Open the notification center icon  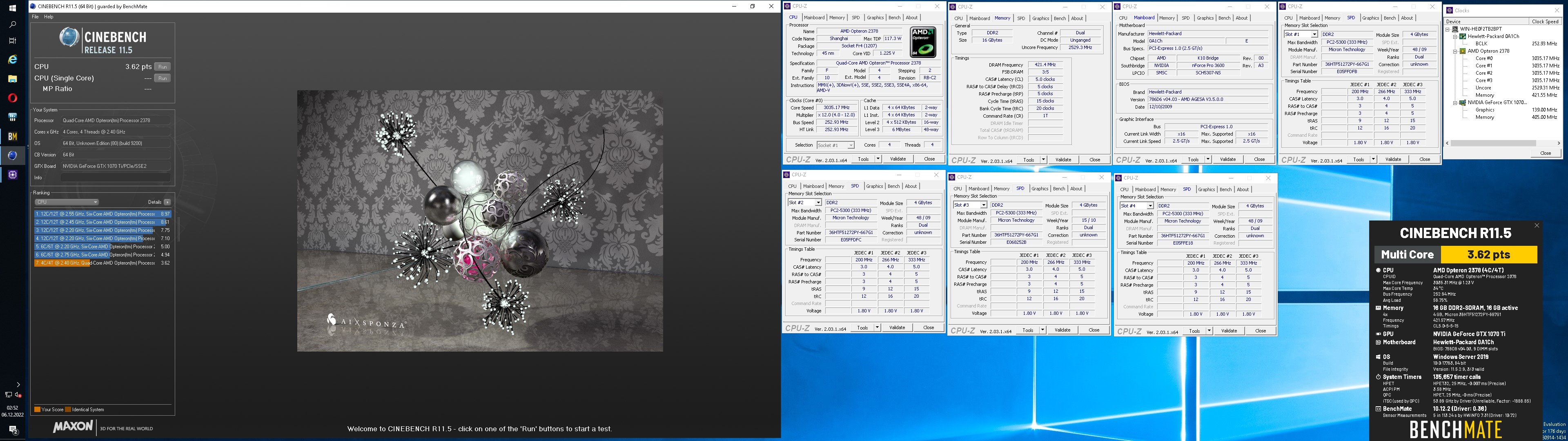13,430
